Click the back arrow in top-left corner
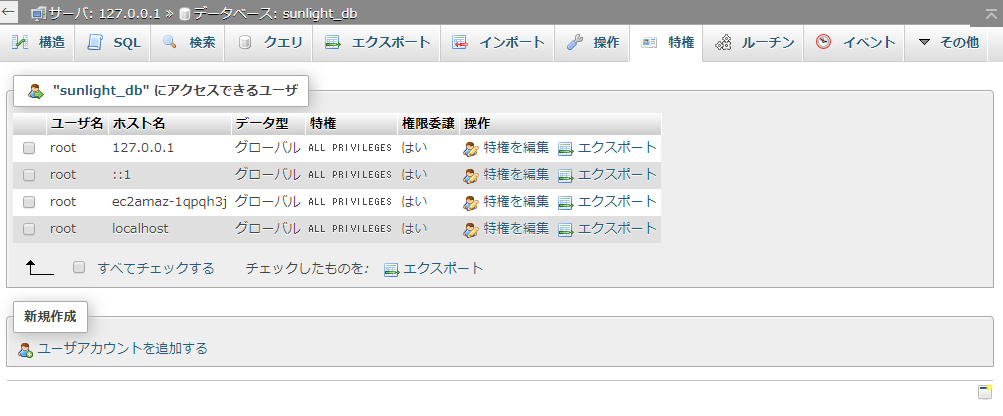1003x416 pixels. coord(10,14)
